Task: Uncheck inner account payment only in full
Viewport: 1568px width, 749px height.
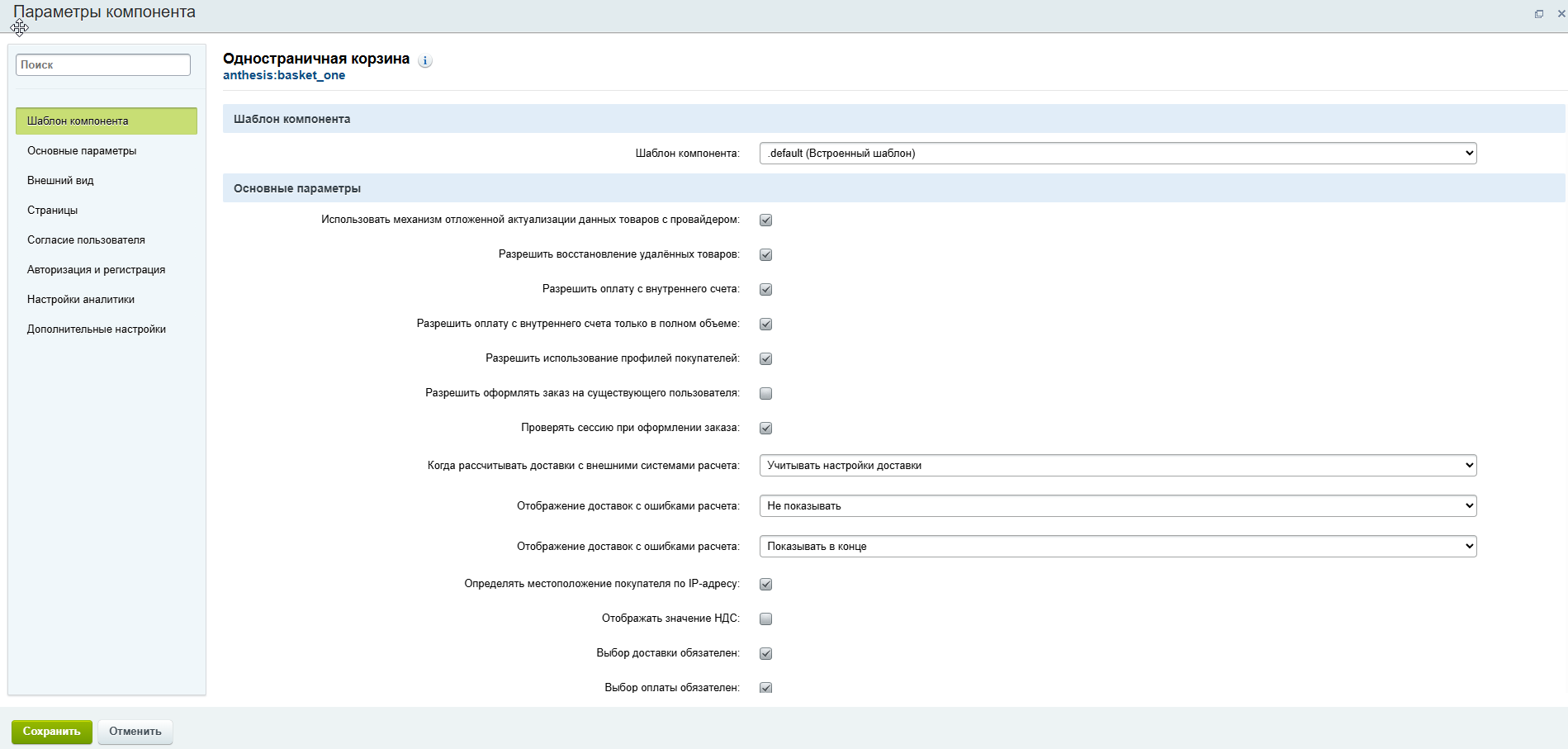Action: [766, 325]
